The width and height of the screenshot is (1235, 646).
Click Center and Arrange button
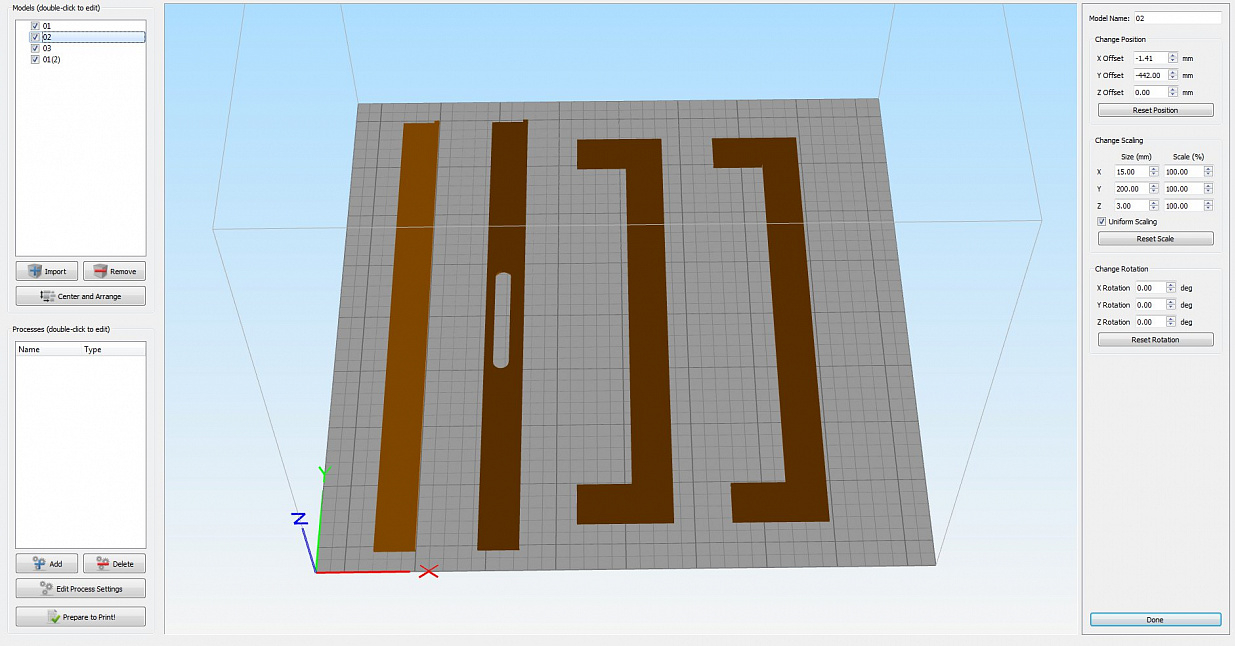pyautogui.click(x=81, y=296)
